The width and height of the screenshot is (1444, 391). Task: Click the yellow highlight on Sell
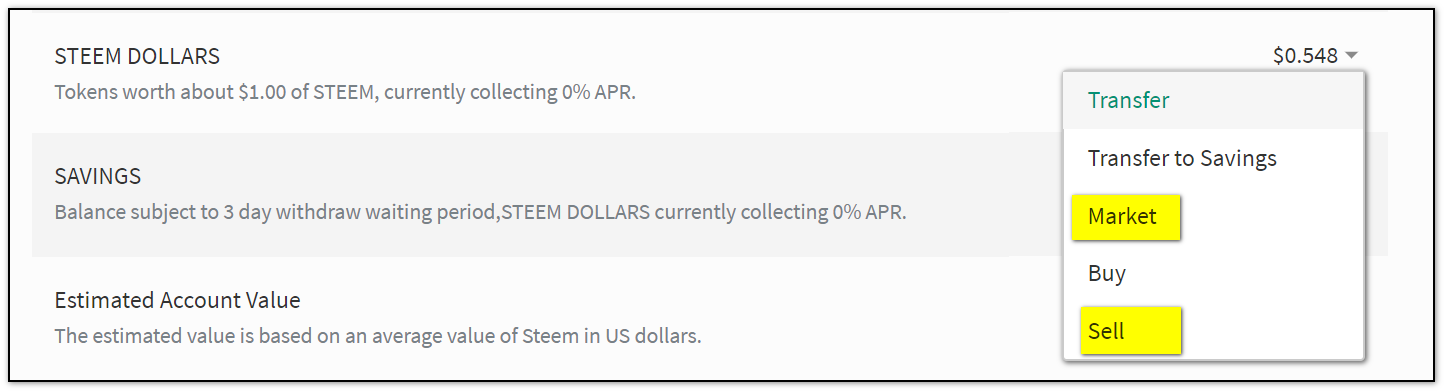click(1130, 331)
